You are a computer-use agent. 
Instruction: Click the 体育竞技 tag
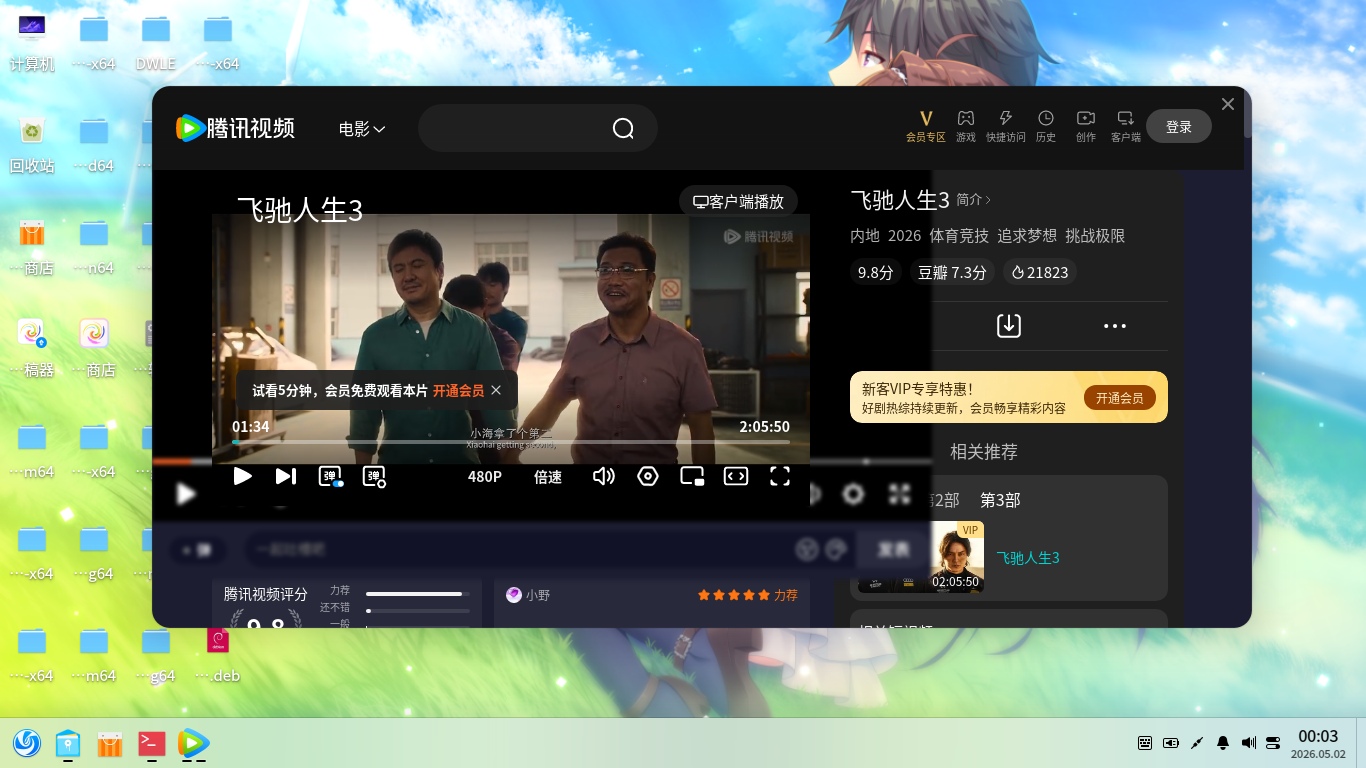[x=959, y=236]
